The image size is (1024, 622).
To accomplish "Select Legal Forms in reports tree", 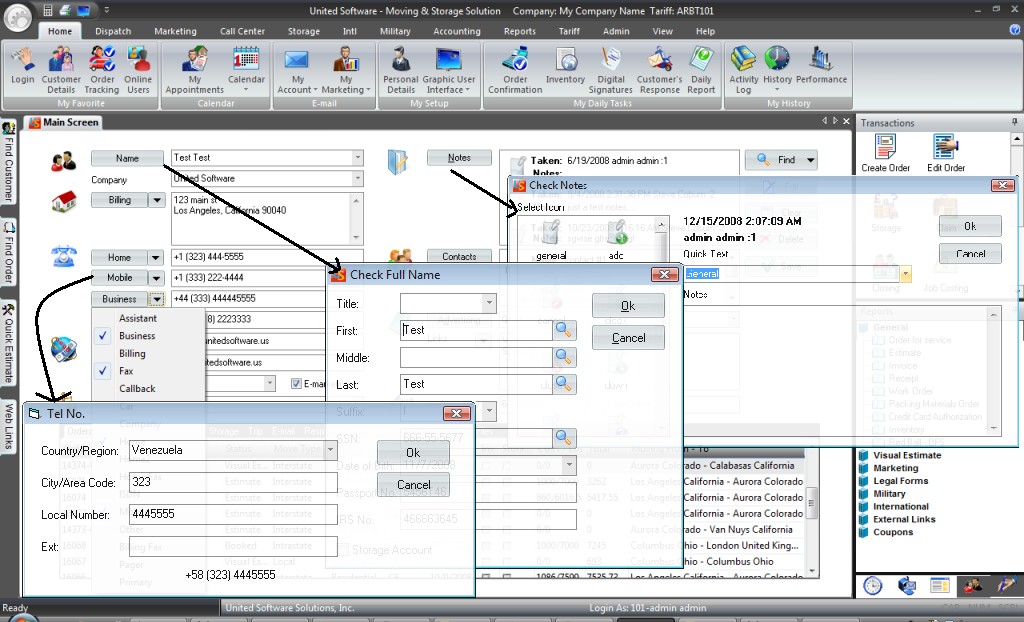I will (900, 481).
